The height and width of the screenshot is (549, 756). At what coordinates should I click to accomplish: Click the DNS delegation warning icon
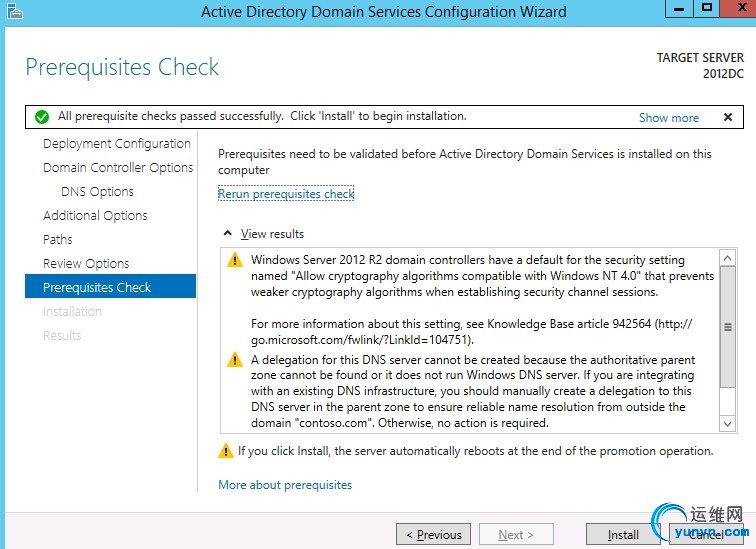[235, 360]
